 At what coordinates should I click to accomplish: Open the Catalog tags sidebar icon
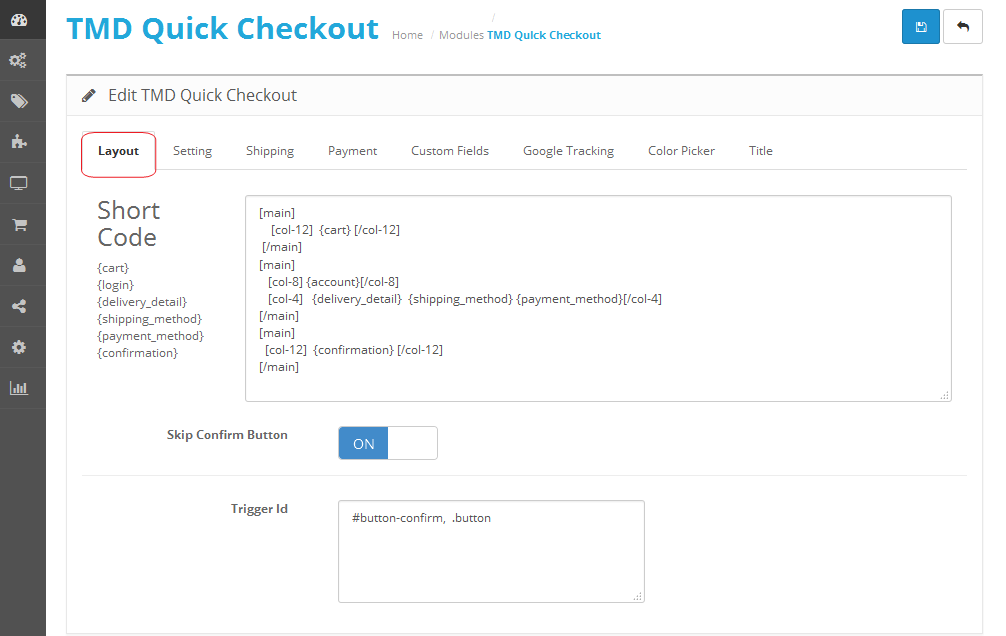coord(19,101)
